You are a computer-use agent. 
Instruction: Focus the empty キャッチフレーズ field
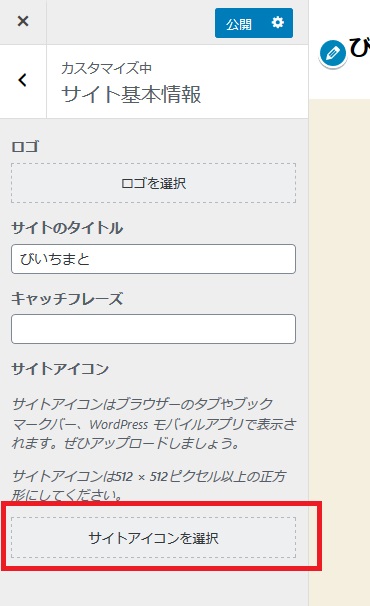[153, 329]
